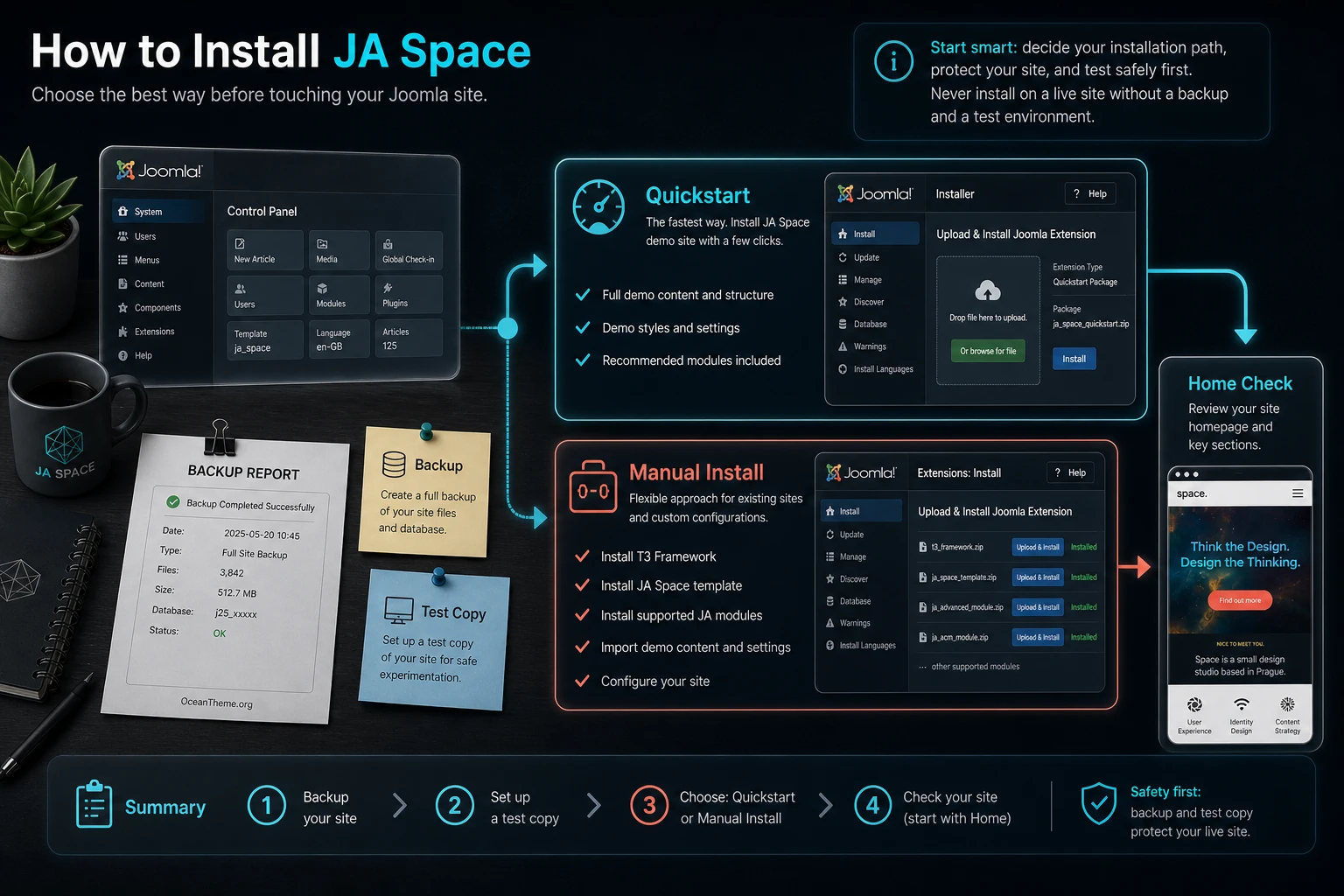Screen dimensions: 1344x896
Task: Open the Media tile
Action: (x=339, y=249)
